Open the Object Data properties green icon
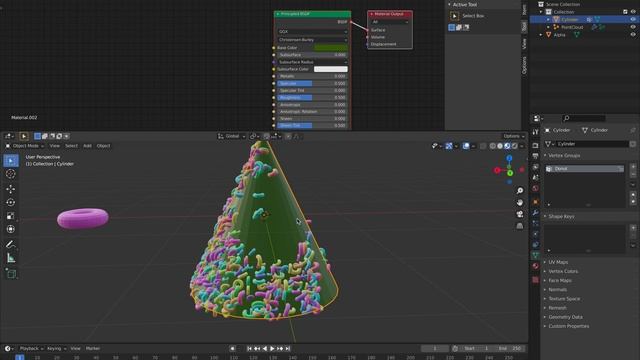This screenshot has width=640, height=360. [x=535, y=255]
